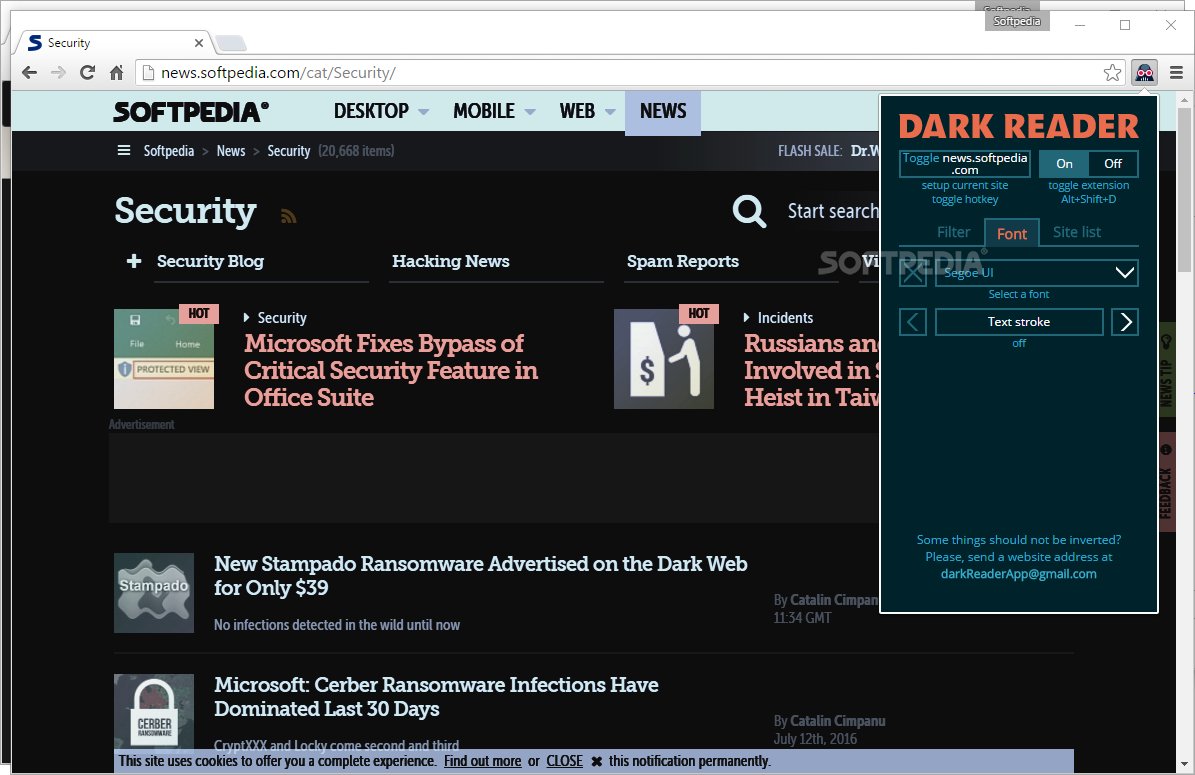The image size is (1195, 775).
Task: Turn Dark Reader On
Action: (x=1064, y=163)
